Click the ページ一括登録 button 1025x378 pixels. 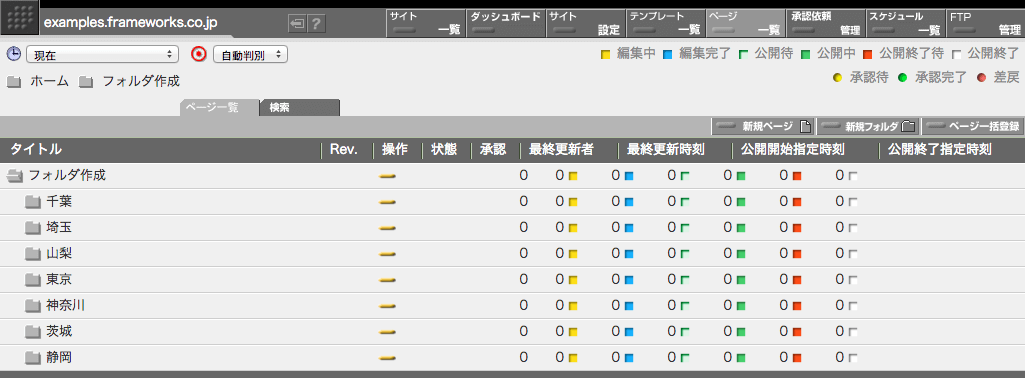point(972,126)
